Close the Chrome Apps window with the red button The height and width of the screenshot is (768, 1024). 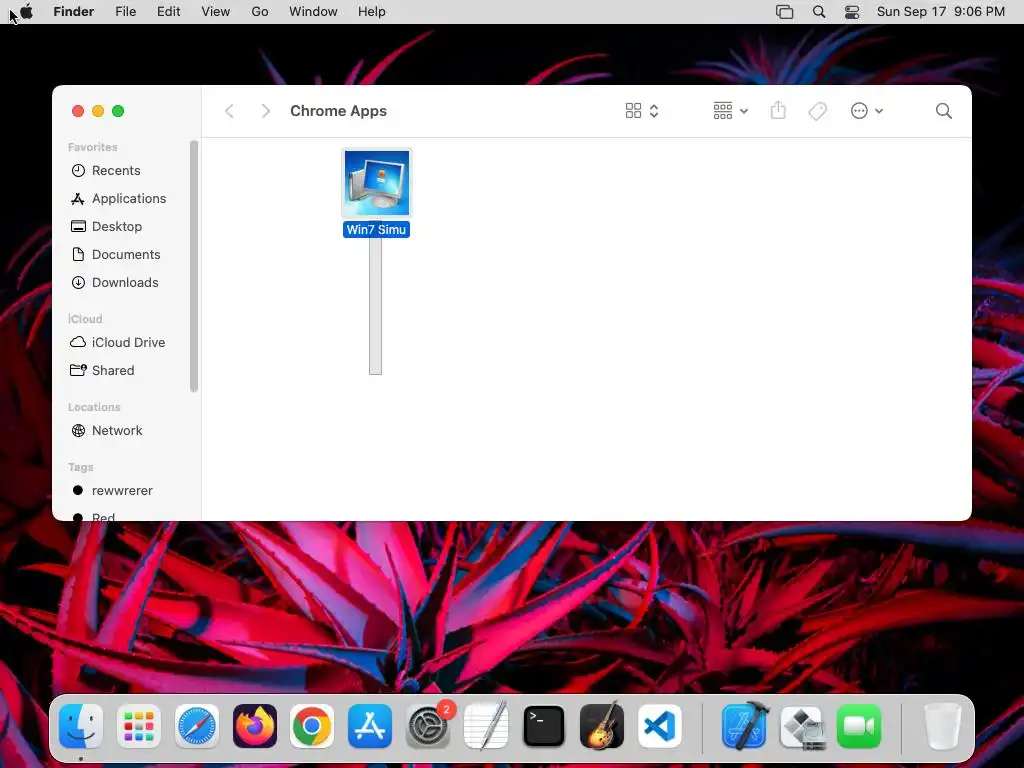[x=78, y=111]
